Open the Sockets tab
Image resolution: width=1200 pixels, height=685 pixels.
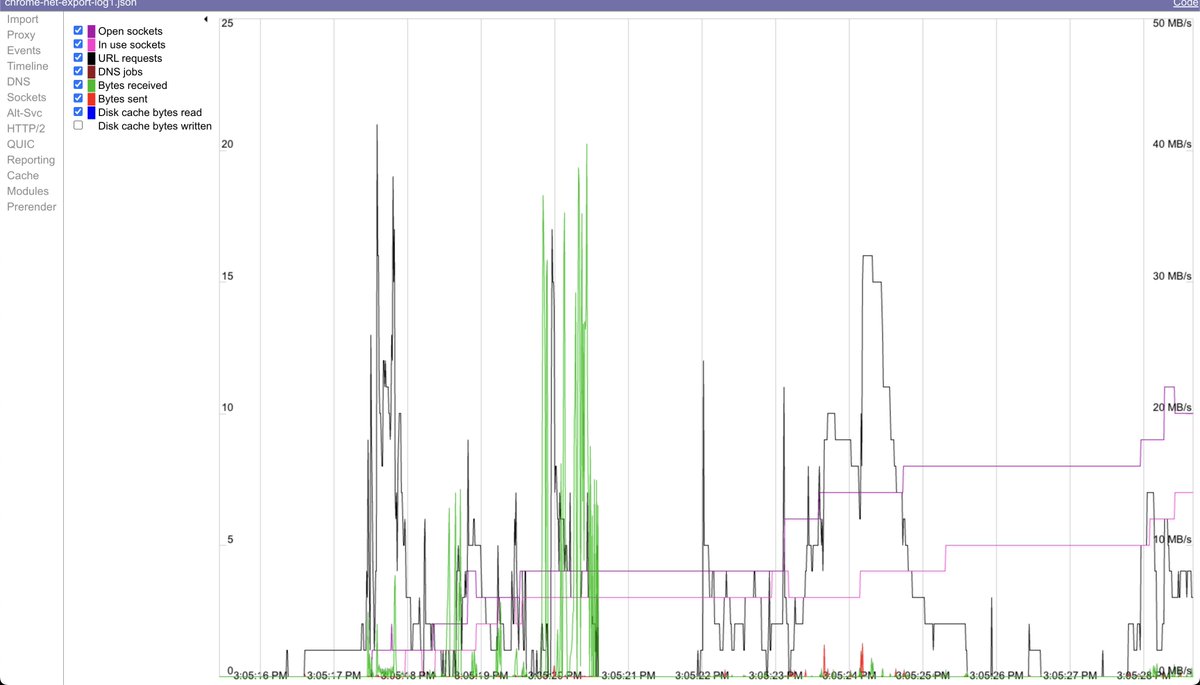pyautogui.click(x=27, y=97)
